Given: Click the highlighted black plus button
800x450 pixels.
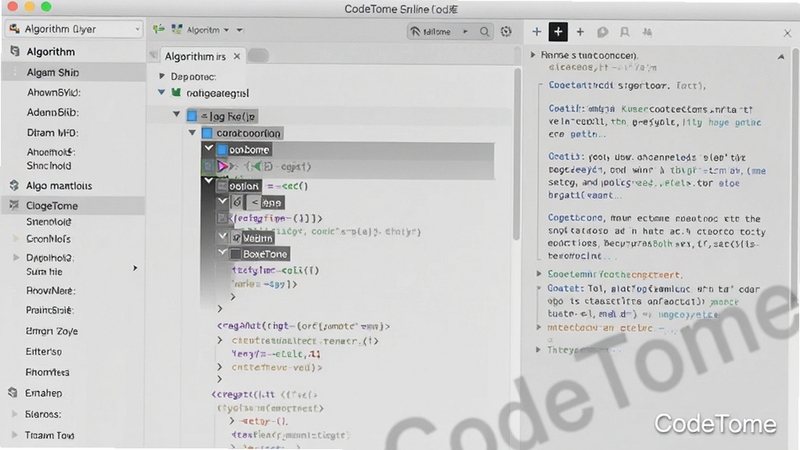Looking at the screenshot, I should coord(558,32).
